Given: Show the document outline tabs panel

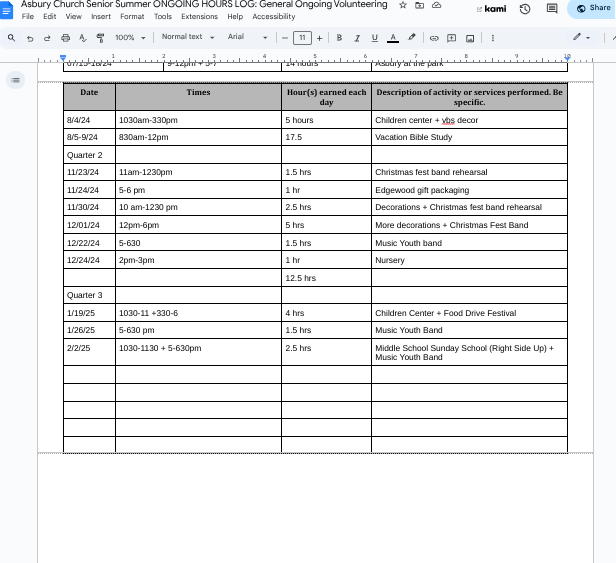Looking at the screenshot, I should click(x=16, y=80).
